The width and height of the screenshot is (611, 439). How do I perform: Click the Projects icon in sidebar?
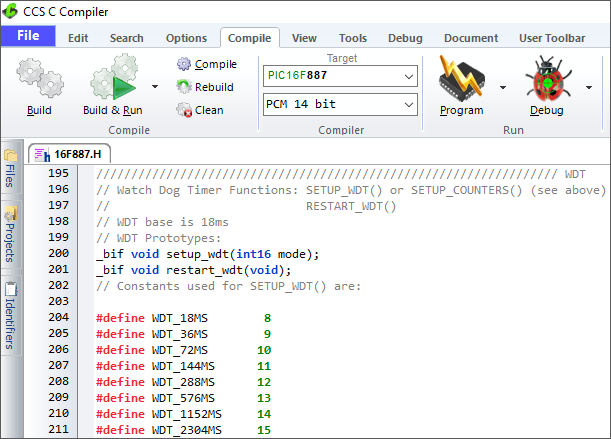point(11,213)
